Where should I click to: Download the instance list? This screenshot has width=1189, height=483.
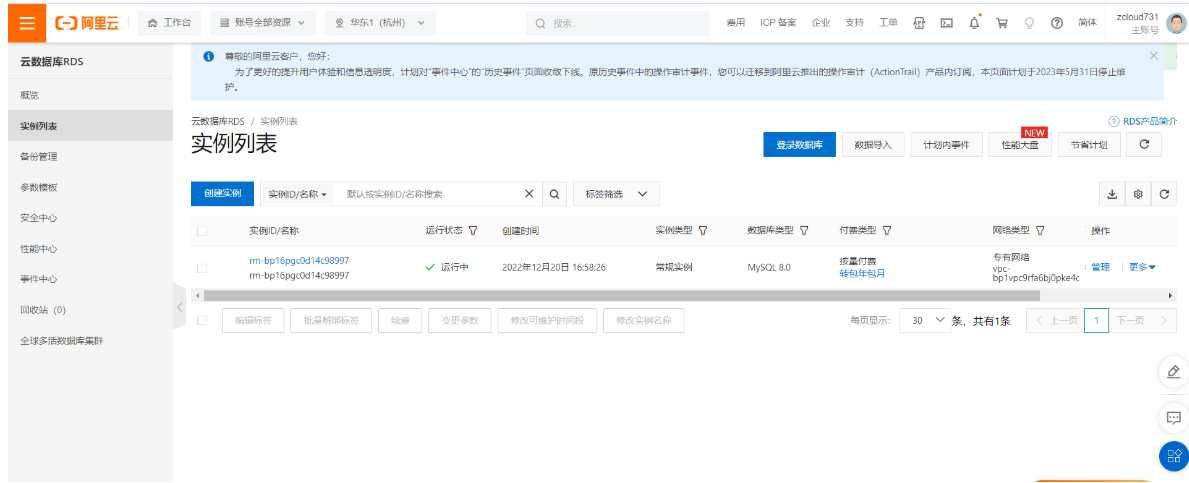click(x=1112, y=194)
